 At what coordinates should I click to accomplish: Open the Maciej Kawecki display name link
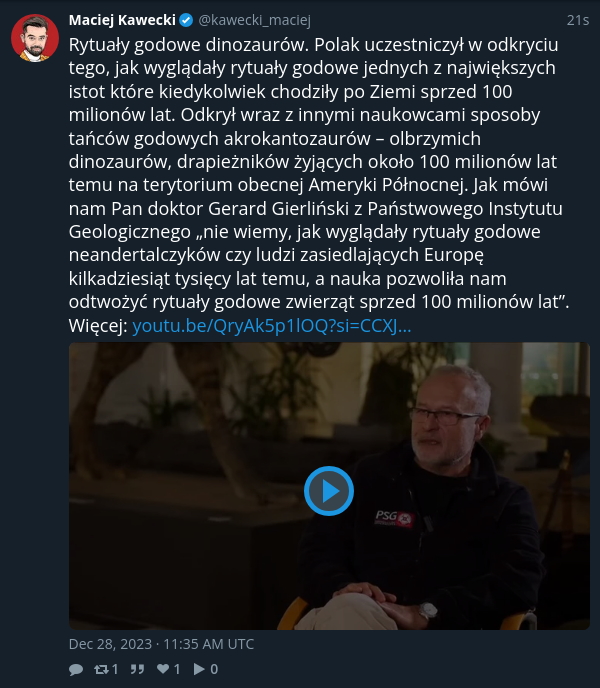coord(122,20)
